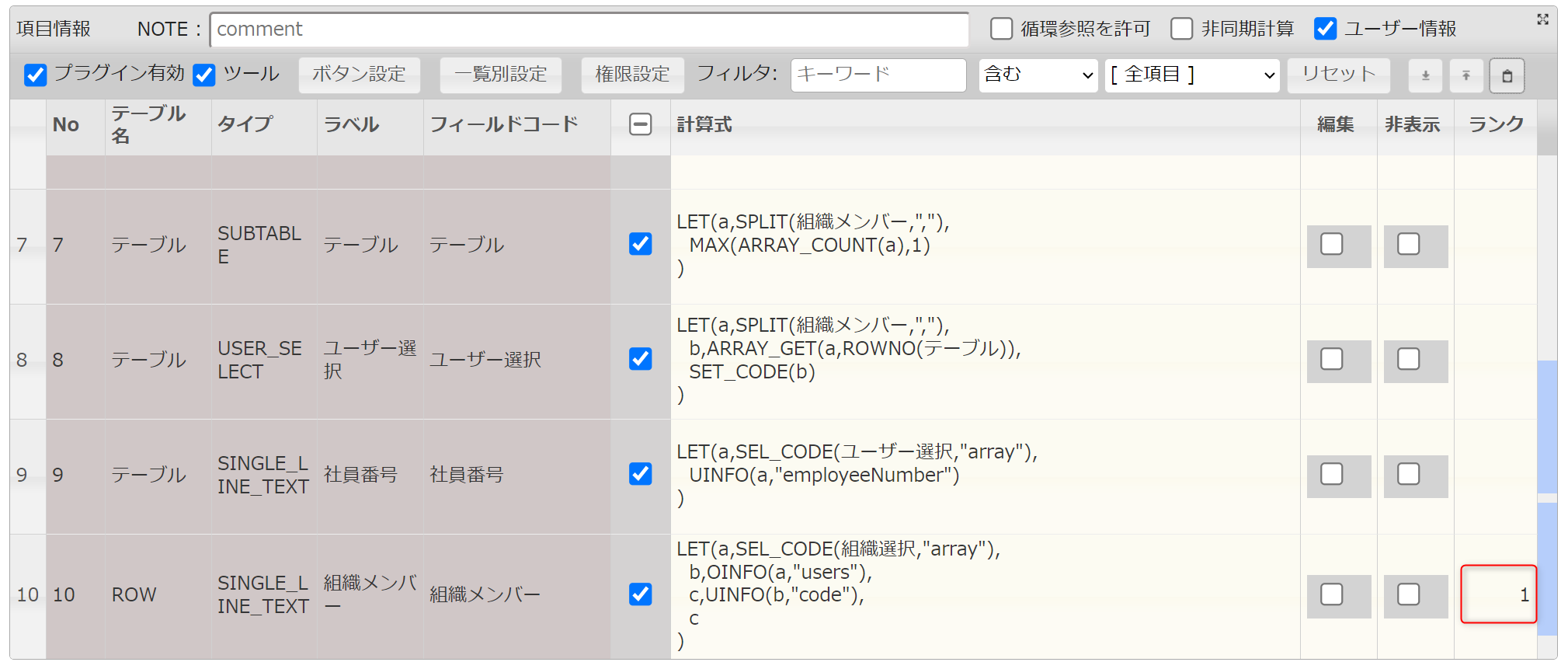Focus the NOTE comment input field

coord(589,30)
